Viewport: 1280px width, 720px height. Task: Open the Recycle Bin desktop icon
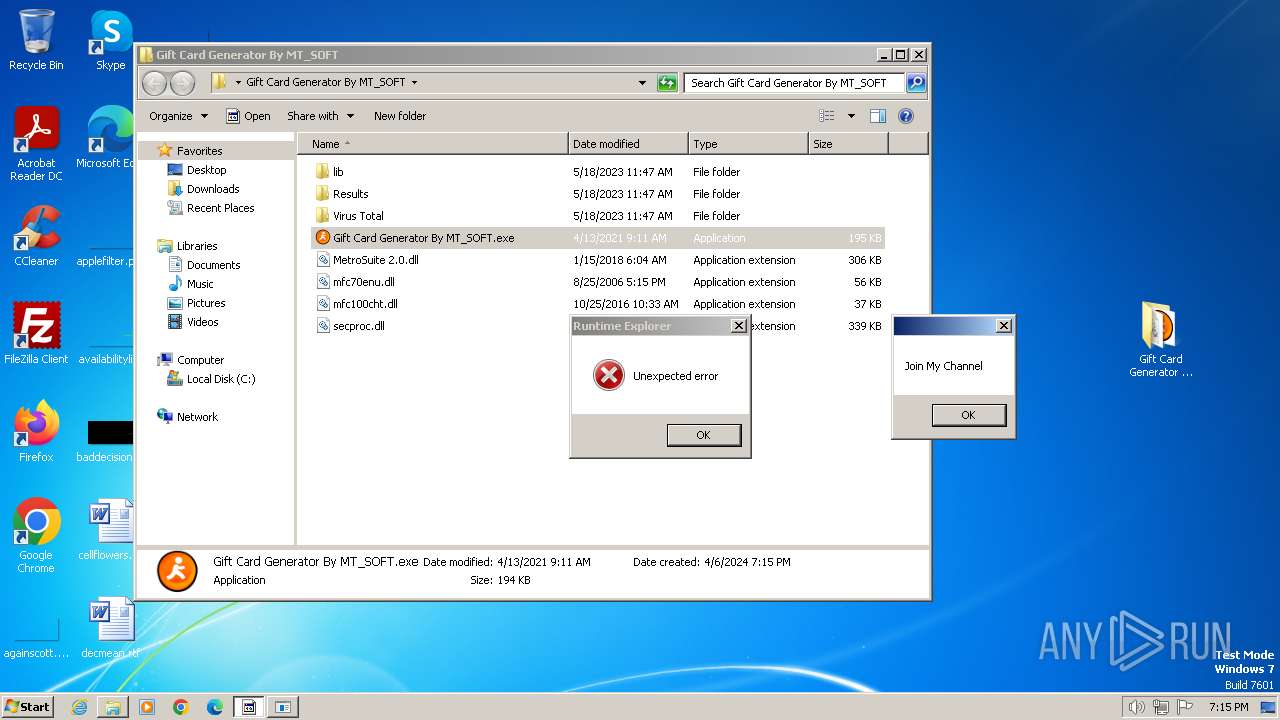(x=36, y=40)
